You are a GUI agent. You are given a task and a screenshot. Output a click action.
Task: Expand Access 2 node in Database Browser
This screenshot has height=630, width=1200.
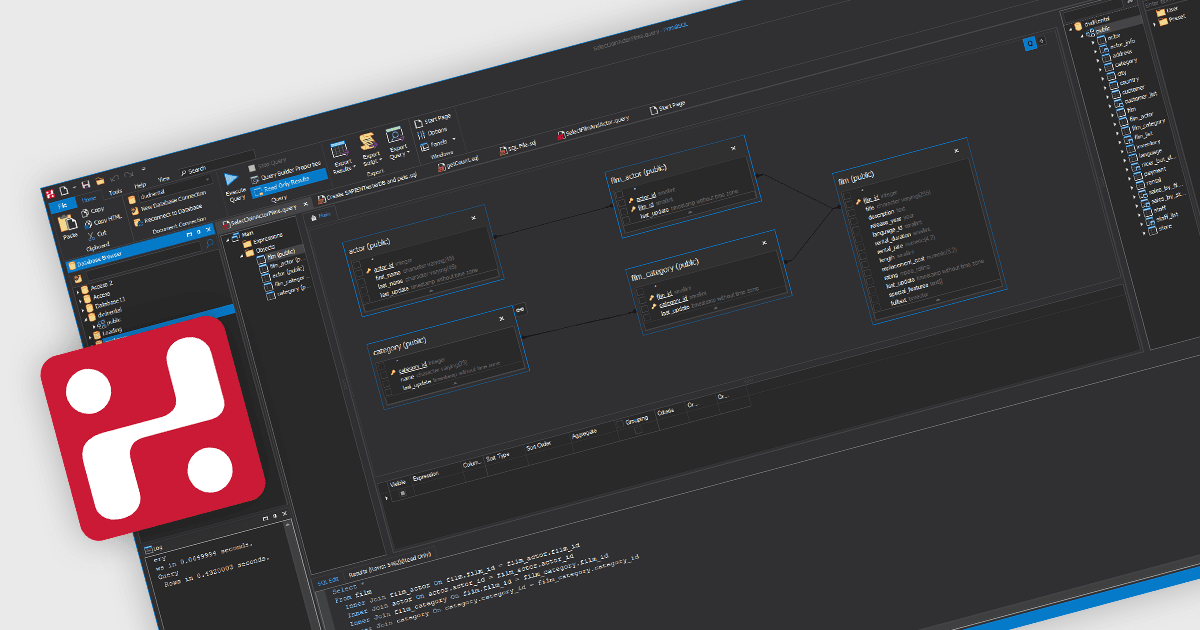point(78,292)
